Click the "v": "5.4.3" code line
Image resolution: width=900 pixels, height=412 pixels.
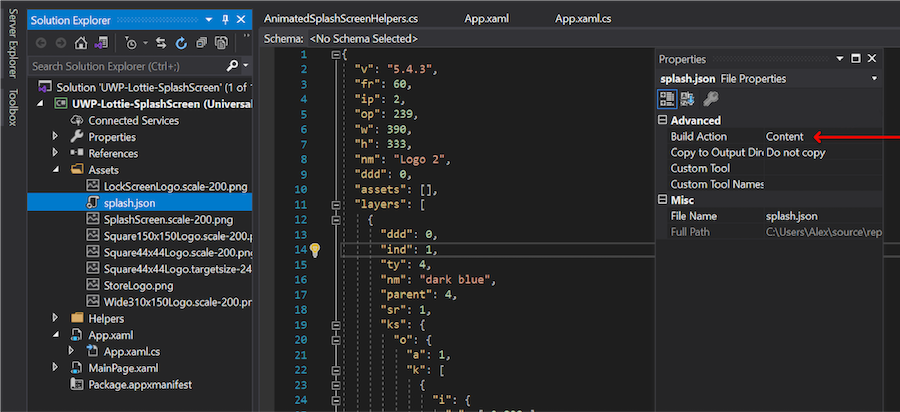coord(396,70)
